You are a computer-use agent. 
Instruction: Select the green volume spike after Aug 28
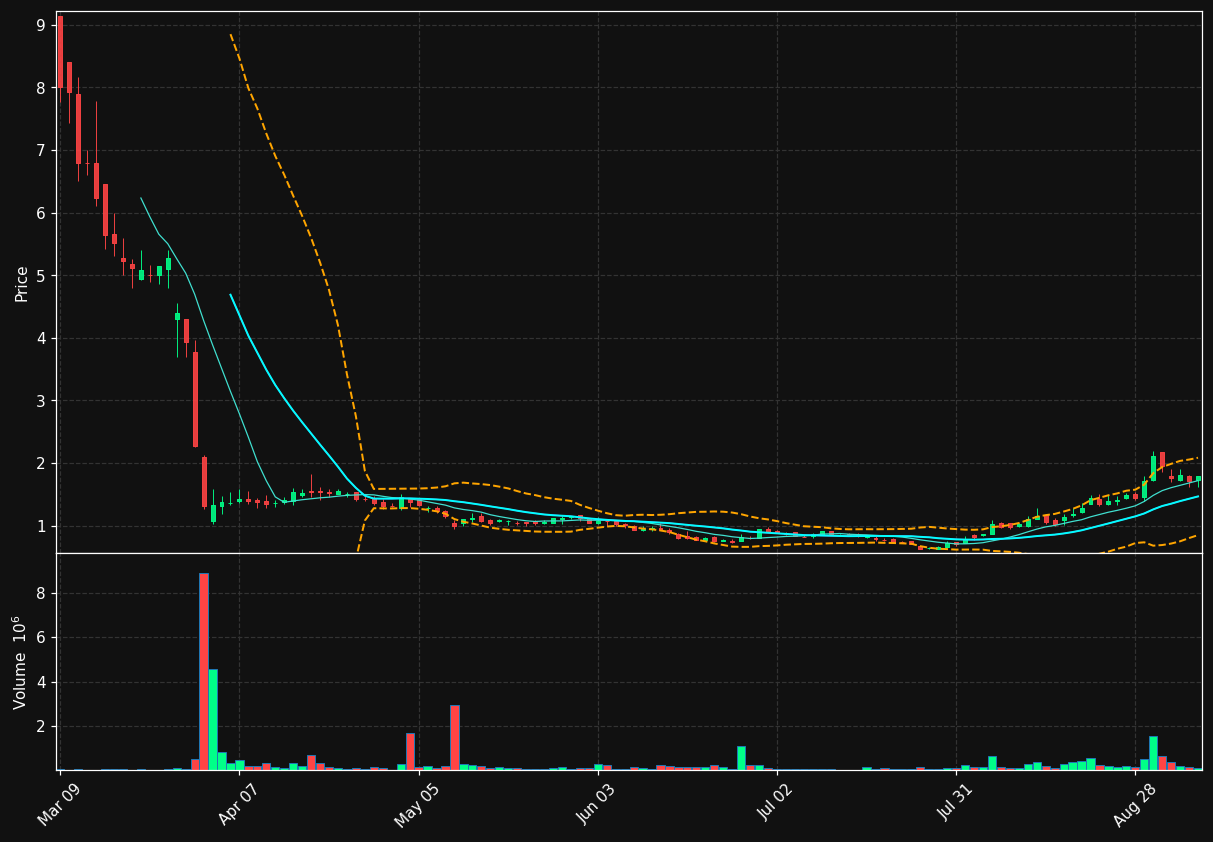pos(1153,753)
